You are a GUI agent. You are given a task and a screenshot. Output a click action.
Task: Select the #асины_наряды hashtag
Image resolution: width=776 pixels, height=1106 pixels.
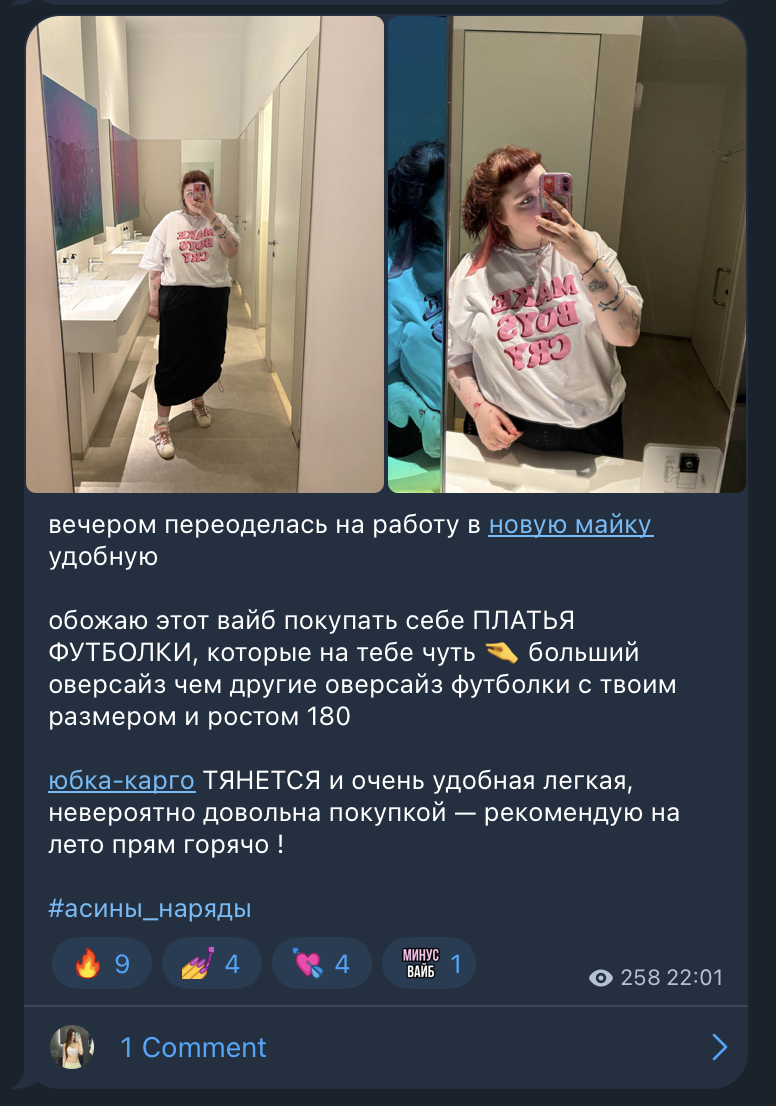point(150,908)
